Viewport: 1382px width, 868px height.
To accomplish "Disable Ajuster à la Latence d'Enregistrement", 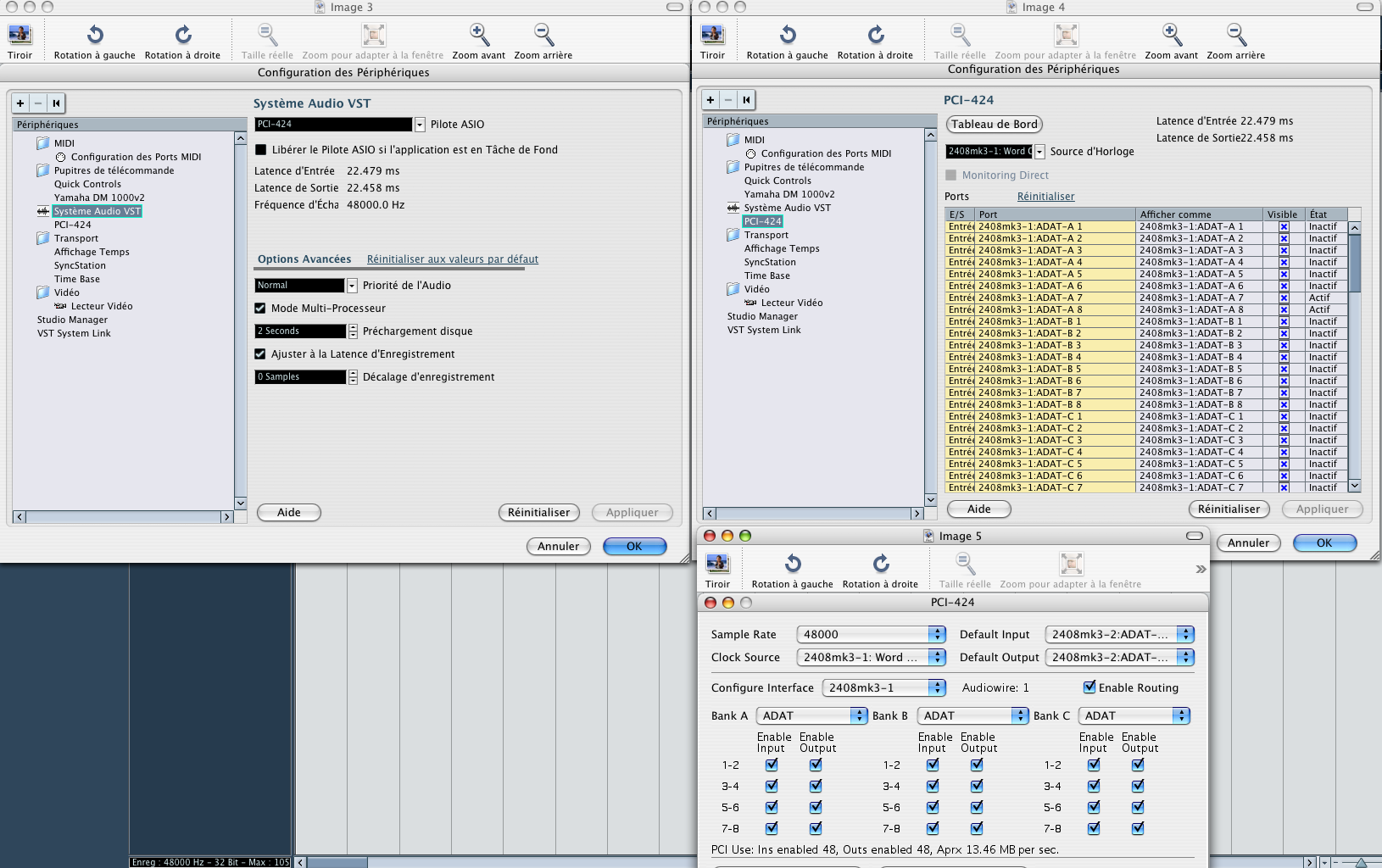I will (260, 354).
